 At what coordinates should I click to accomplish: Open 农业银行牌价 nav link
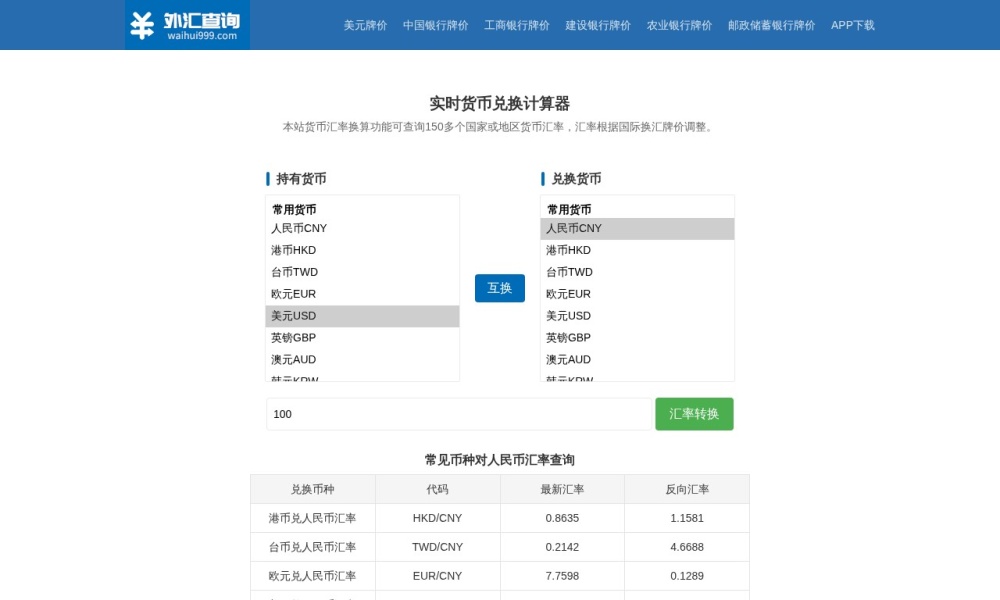point(679,26)
